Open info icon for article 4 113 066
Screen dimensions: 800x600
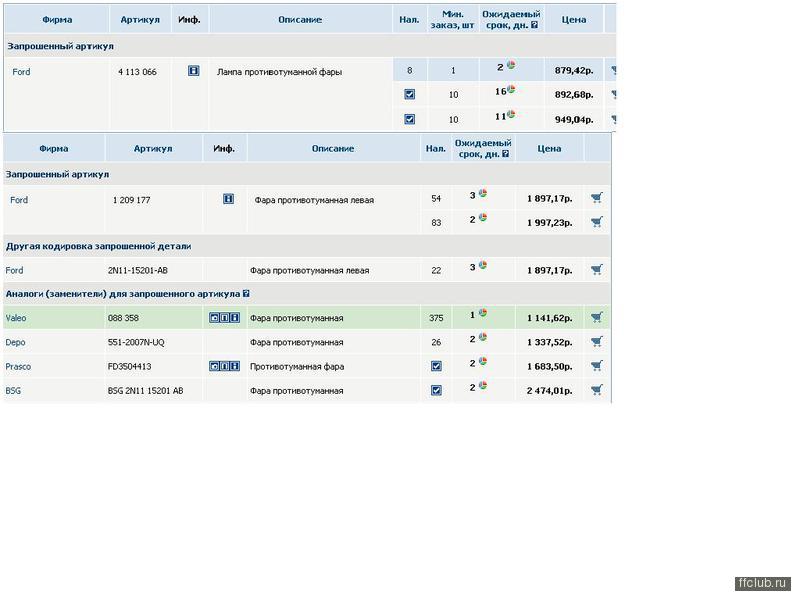pos(193,71)
